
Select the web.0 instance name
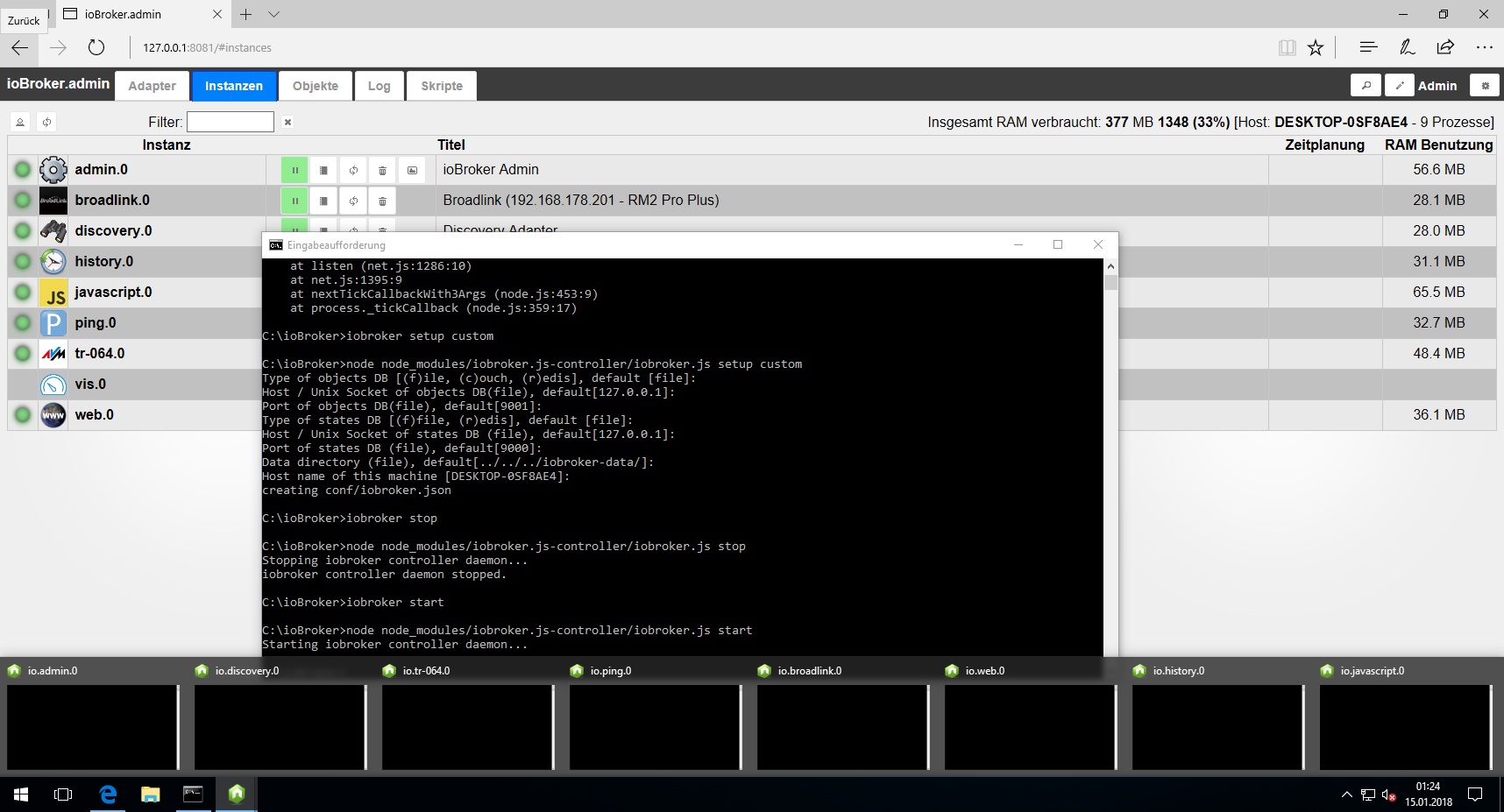tap(94, 414)
